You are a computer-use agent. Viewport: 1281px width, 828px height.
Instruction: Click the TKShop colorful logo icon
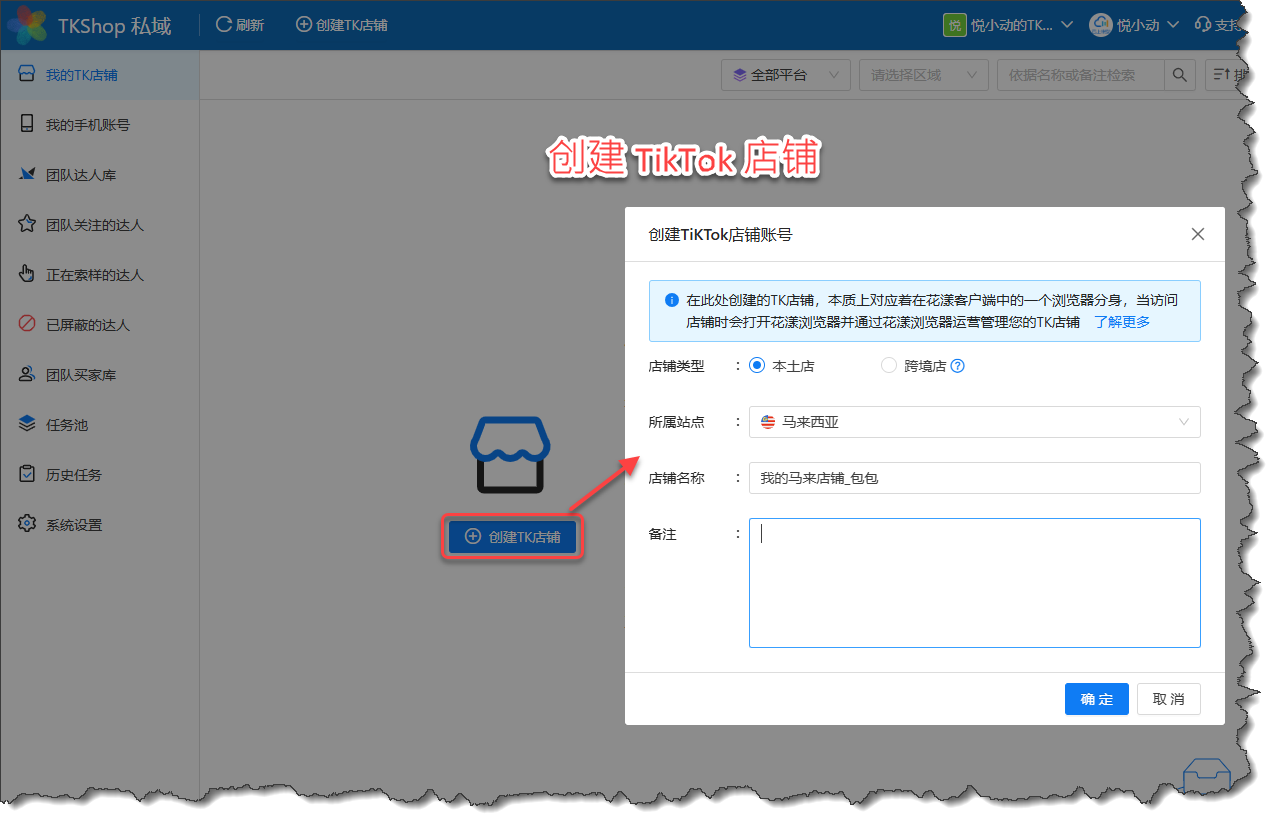(27, 25)
